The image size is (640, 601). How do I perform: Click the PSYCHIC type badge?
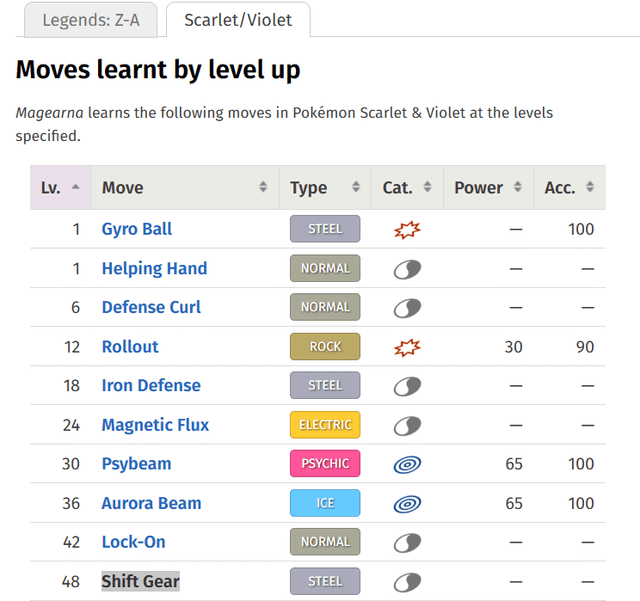tap(325, 464)
